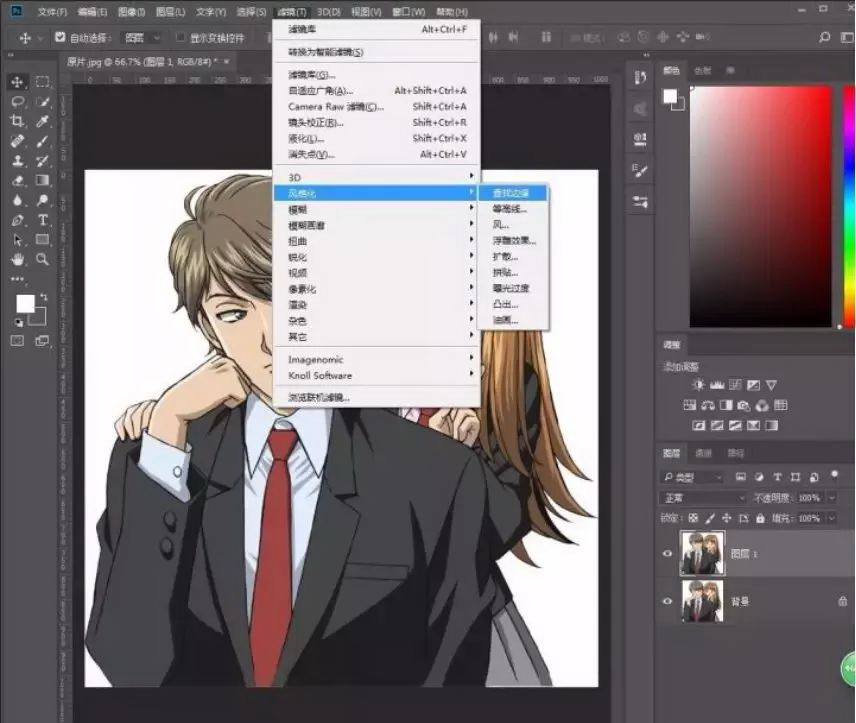
Task: Select the Eraser tool
Action: coord(17,181)
